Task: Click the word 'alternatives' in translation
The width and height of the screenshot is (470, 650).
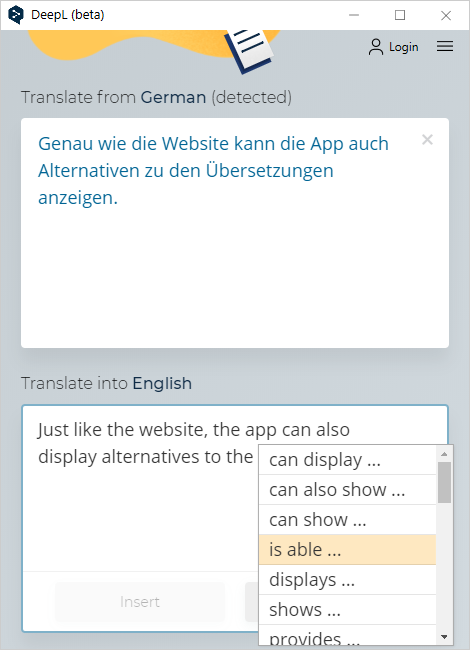Action: click(x=151, y=457)
